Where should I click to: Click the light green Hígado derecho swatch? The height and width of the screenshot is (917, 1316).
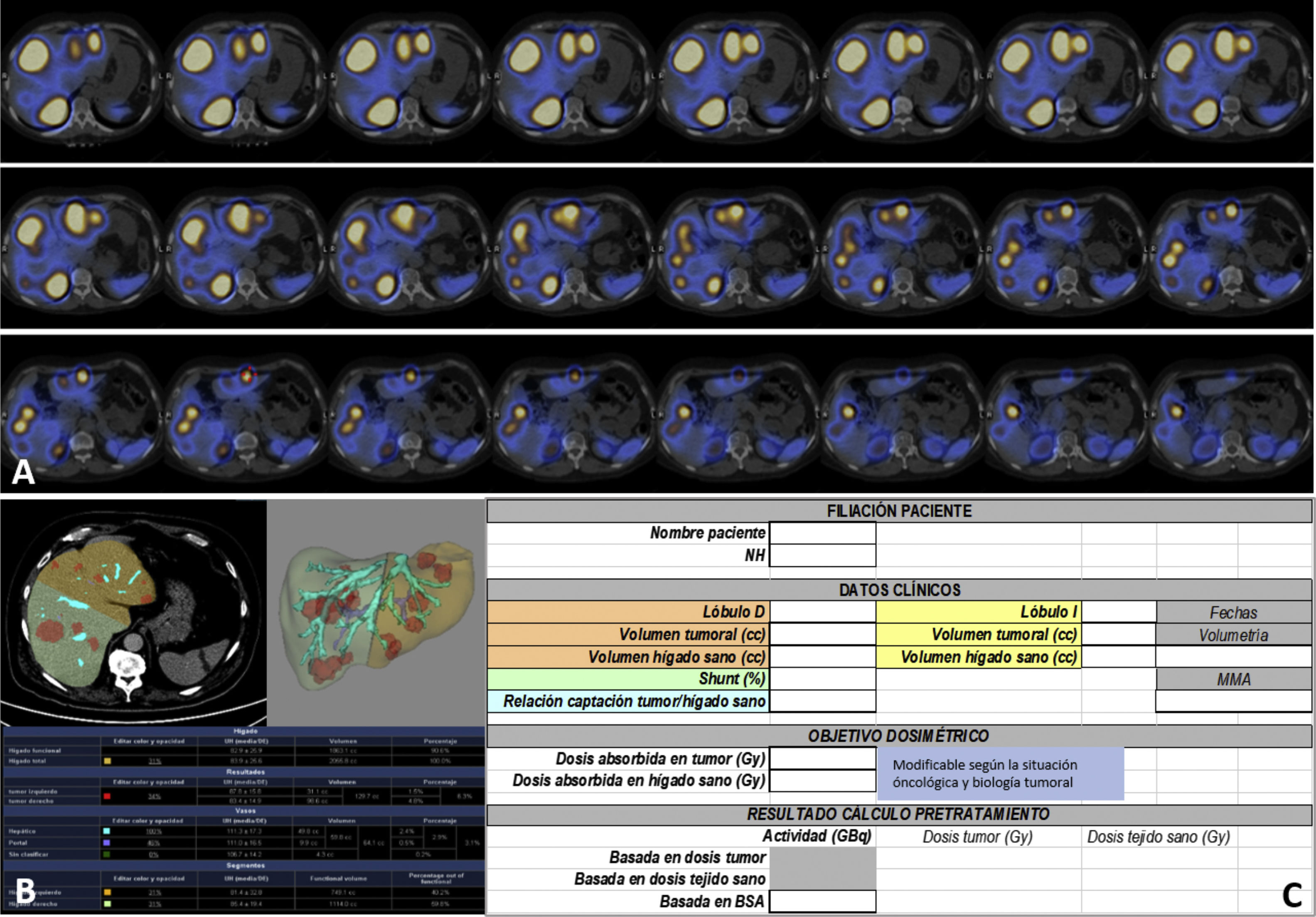(107, 904)
